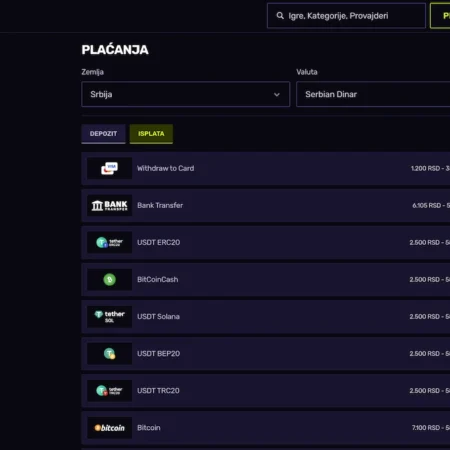Click the USDT ERC20 label
Image resolution: width=450 pixels, height=450 pixels.
click(x=159, y=242)
